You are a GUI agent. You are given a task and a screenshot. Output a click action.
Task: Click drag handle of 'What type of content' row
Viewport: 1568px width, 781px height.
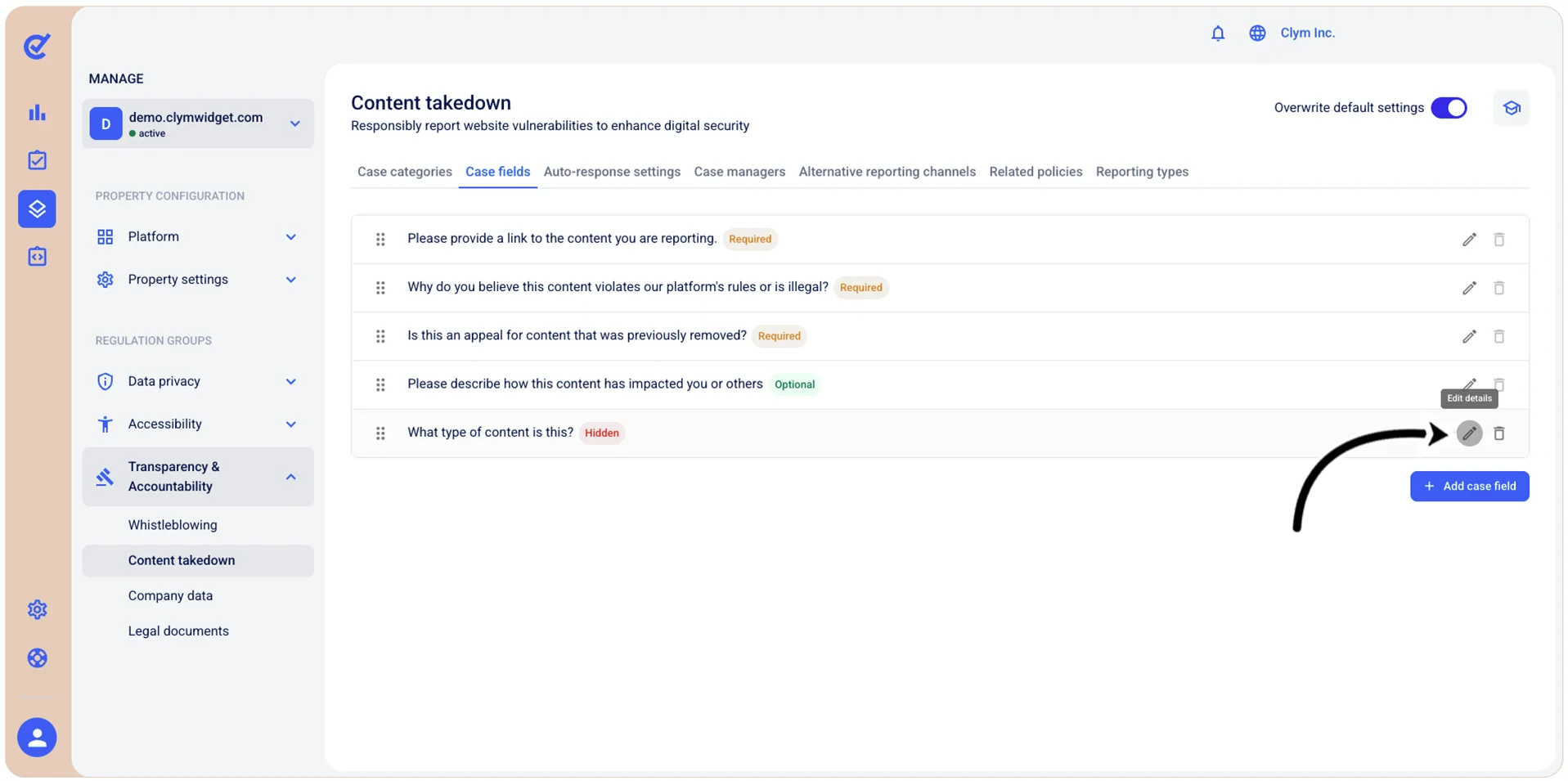coord(380,433)
